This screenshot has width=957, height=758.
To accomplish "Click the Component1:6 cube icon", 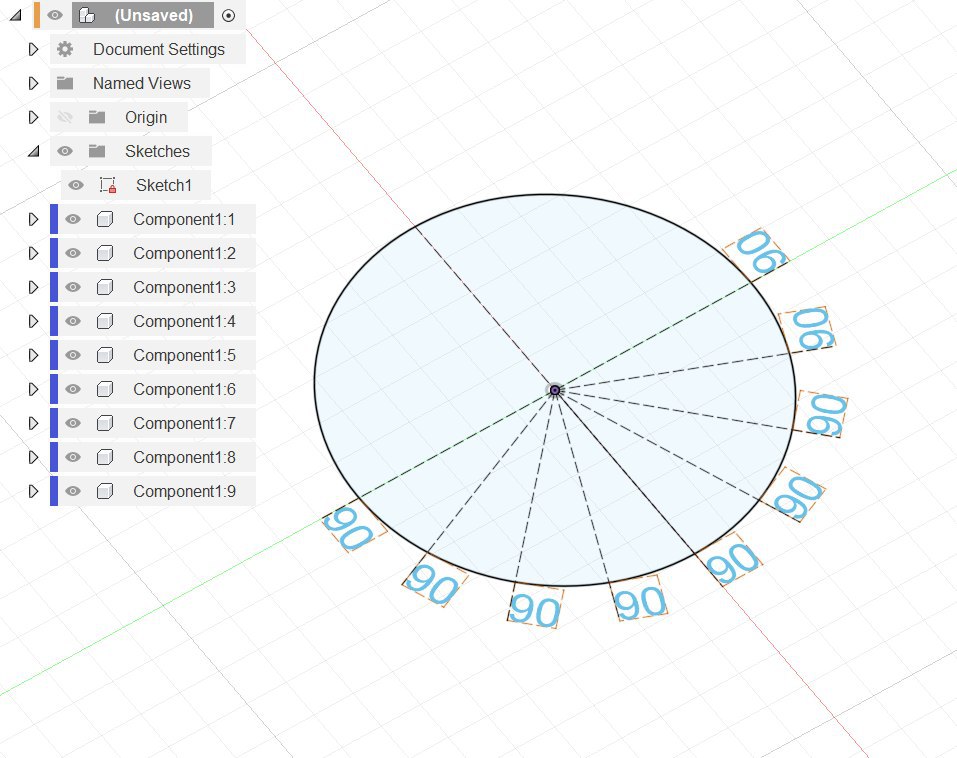I will coord(105,389).
